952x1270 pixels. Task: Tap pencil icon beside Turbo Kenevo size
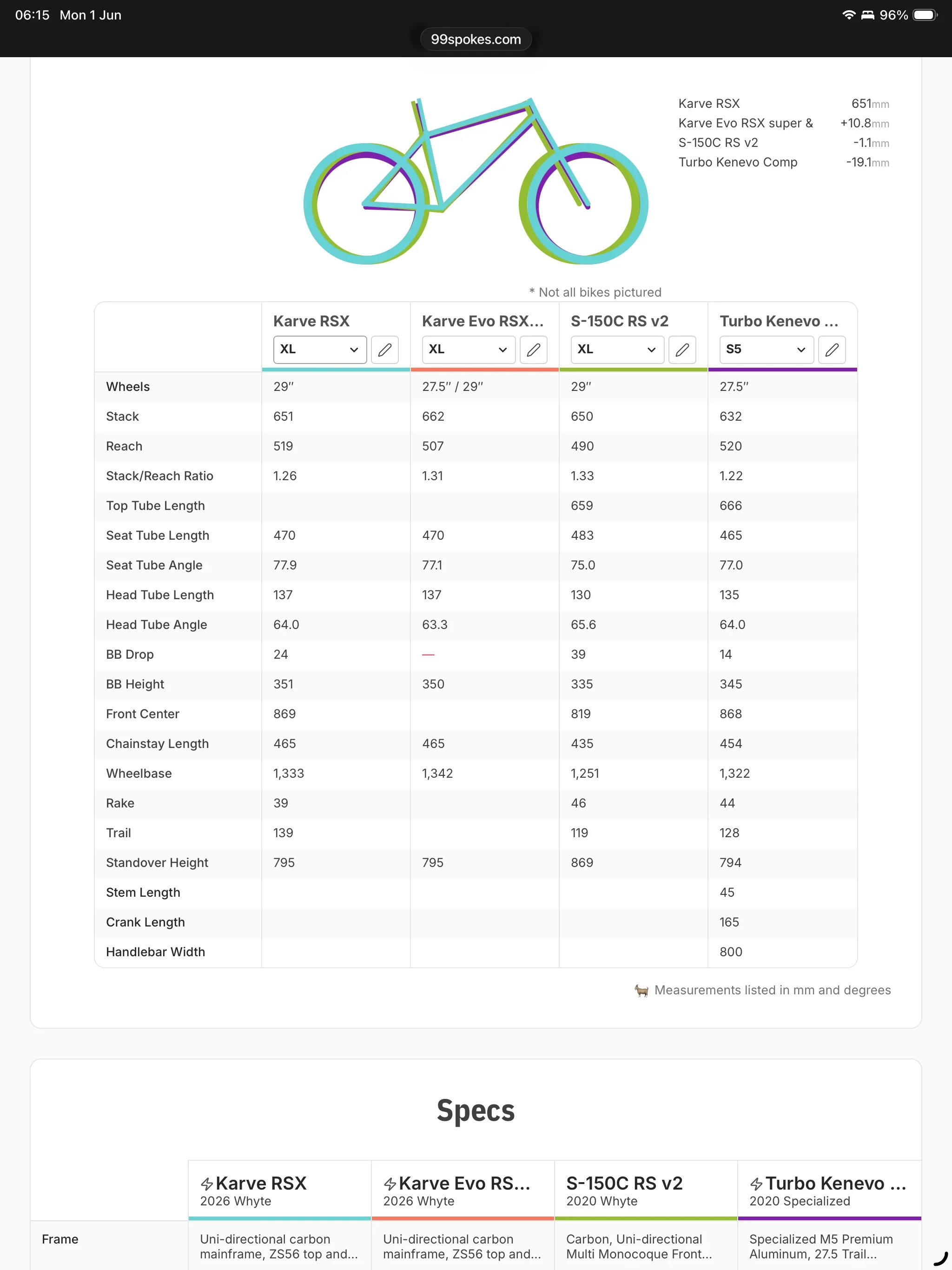832,350
